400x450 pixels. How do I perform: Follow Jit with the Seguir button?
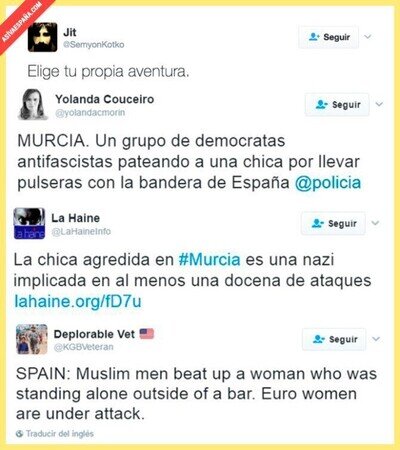pyautogui.click(x=329, y=37)
